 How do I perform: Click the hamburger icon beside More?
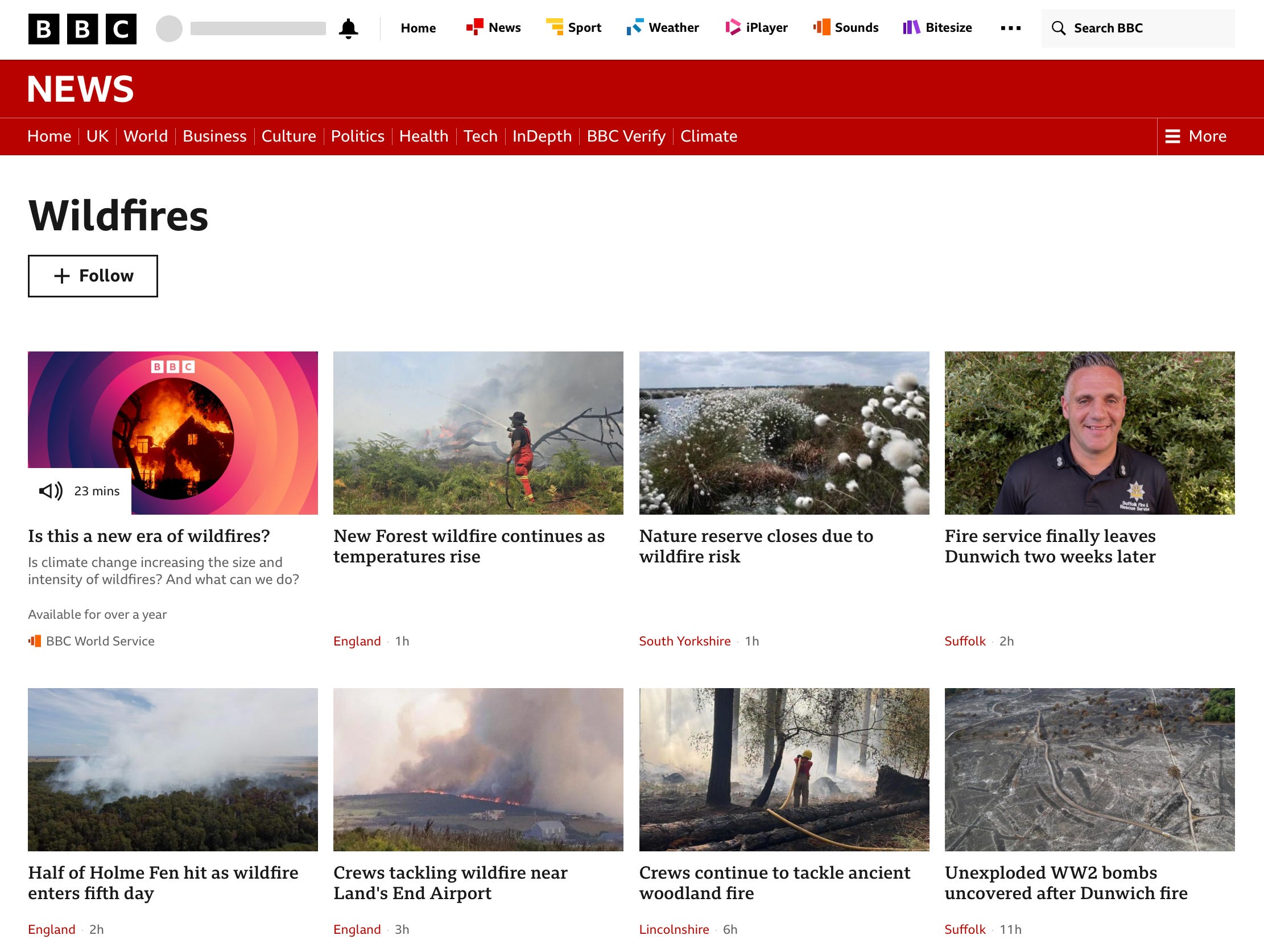tap(1172, 136)
